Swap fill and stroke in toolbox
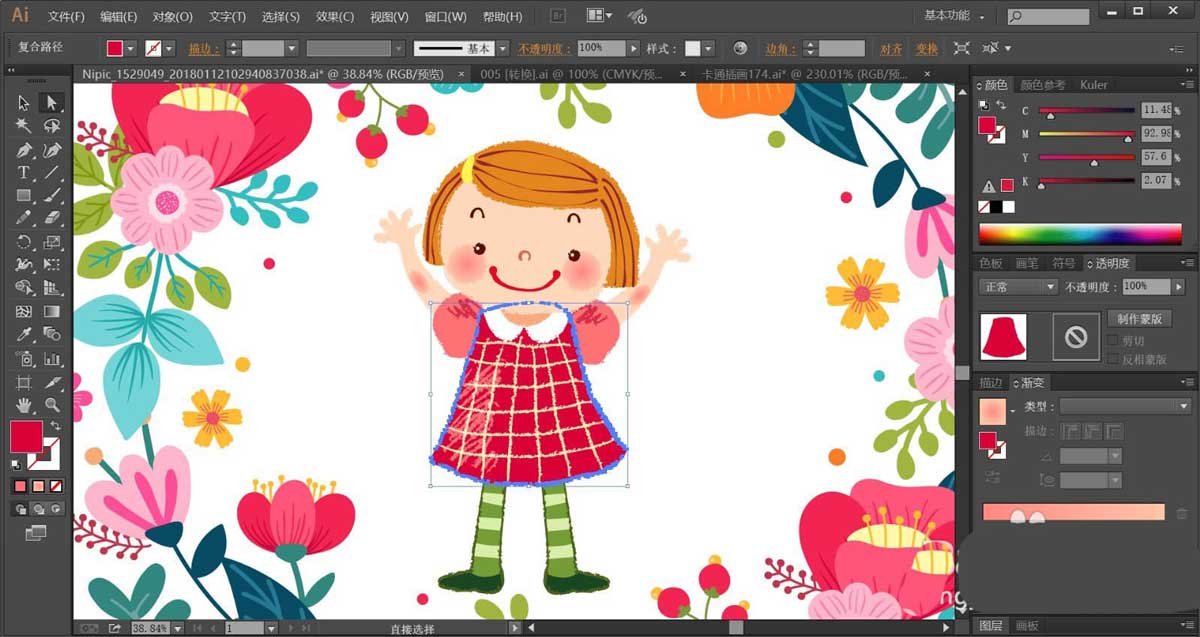The width and height of the screenshot is (1200, 637). pos(56,427)
